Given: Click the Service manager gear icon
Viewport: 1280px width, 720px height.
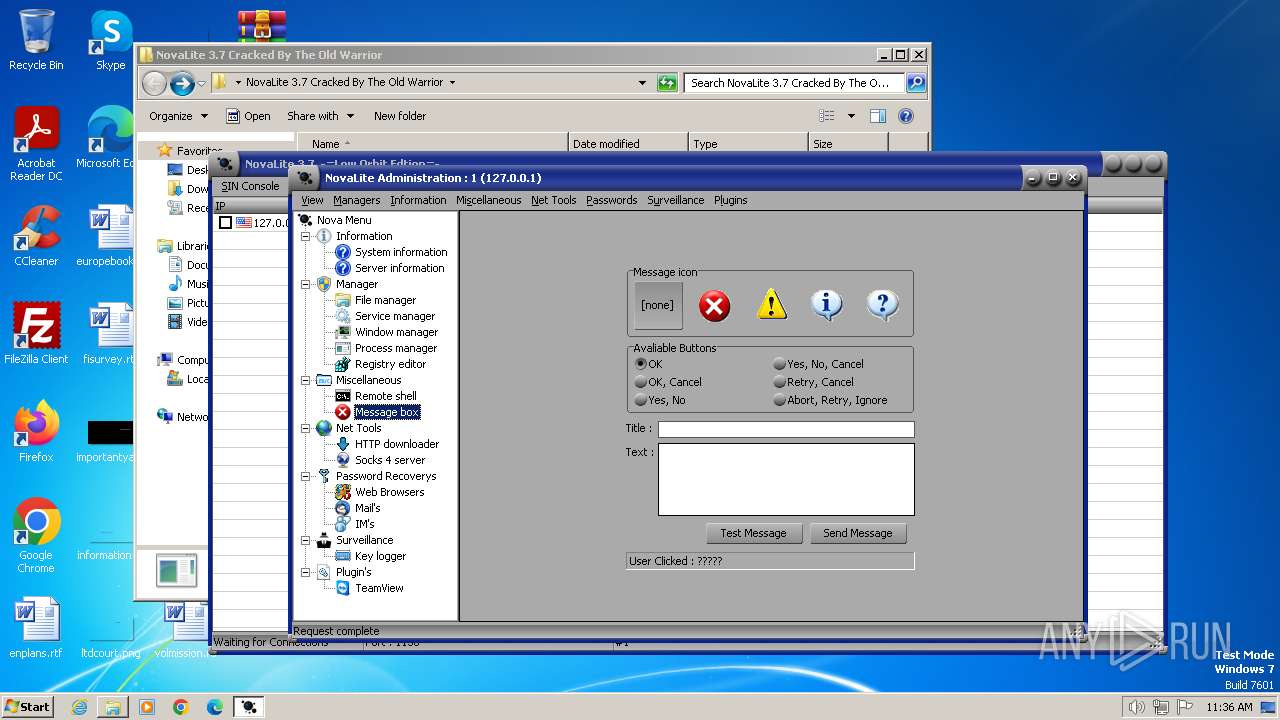Looking at the screenshot, I should click(x=343, y=316).
